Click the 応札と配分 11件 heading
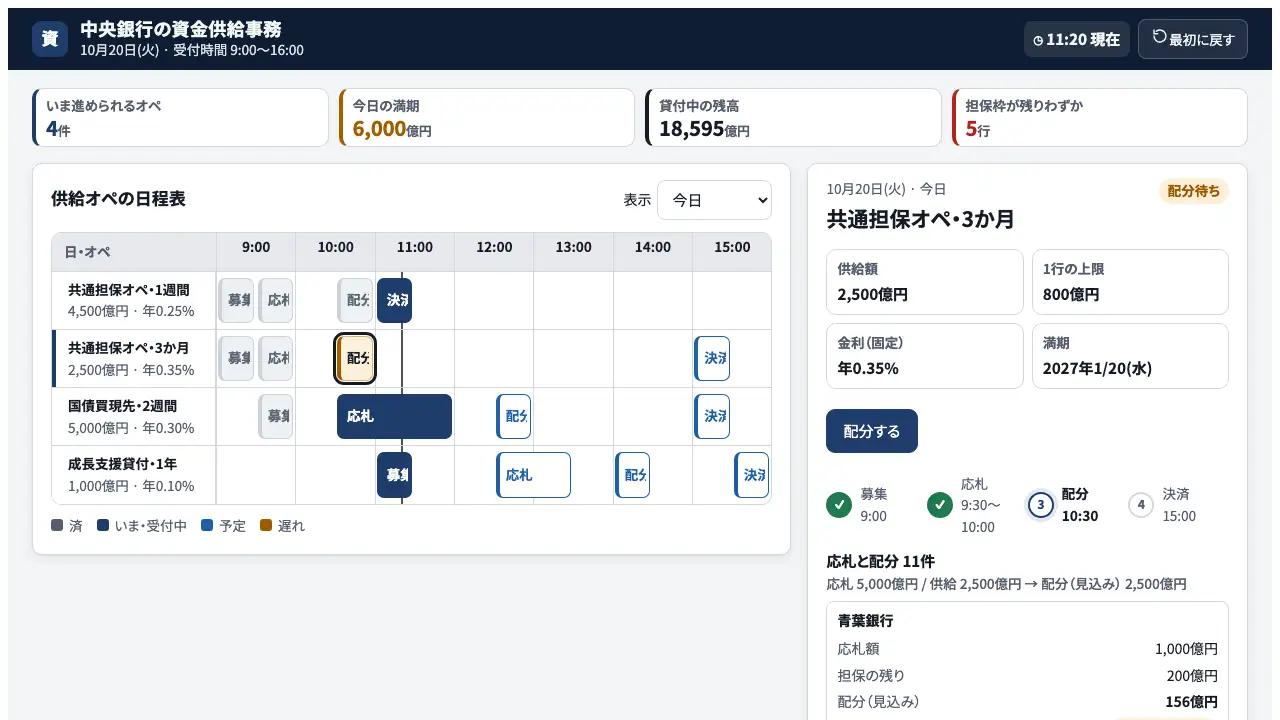1280x720 pixels. pyautogui.click(x=881, y=561)
